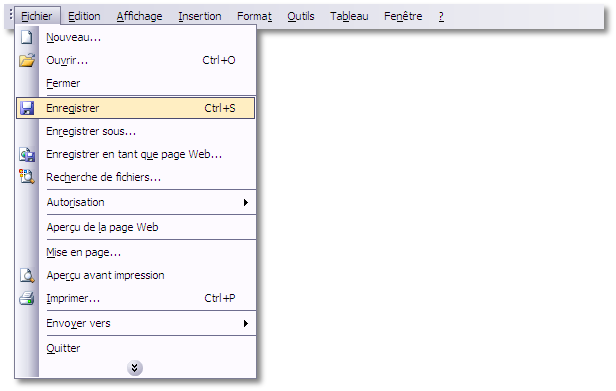Choose Imprimer... menu entry
Screen dimensions: 616x391
[x=136, y=298]
